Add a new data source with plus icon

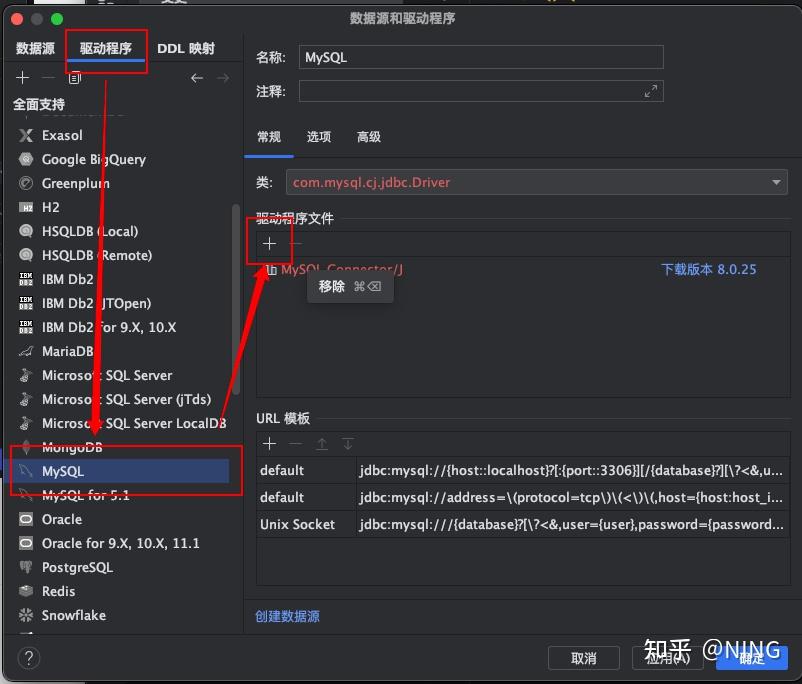pyautogui.click(x=22, y=78)
